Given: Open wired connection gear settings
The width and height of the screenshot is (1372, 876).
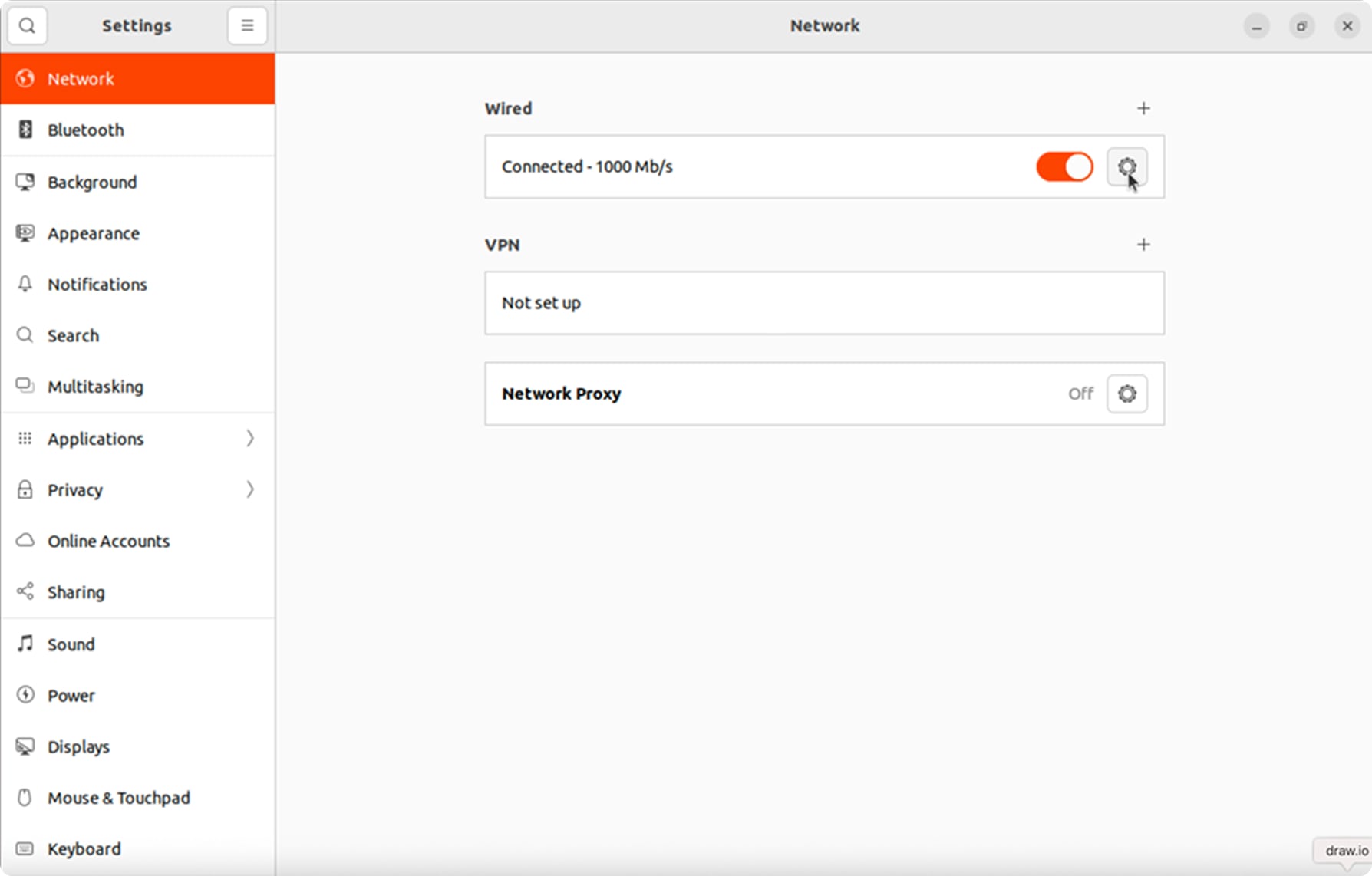Looking at the screenshot, I should pyautogui.click(x=1126, y=167).
